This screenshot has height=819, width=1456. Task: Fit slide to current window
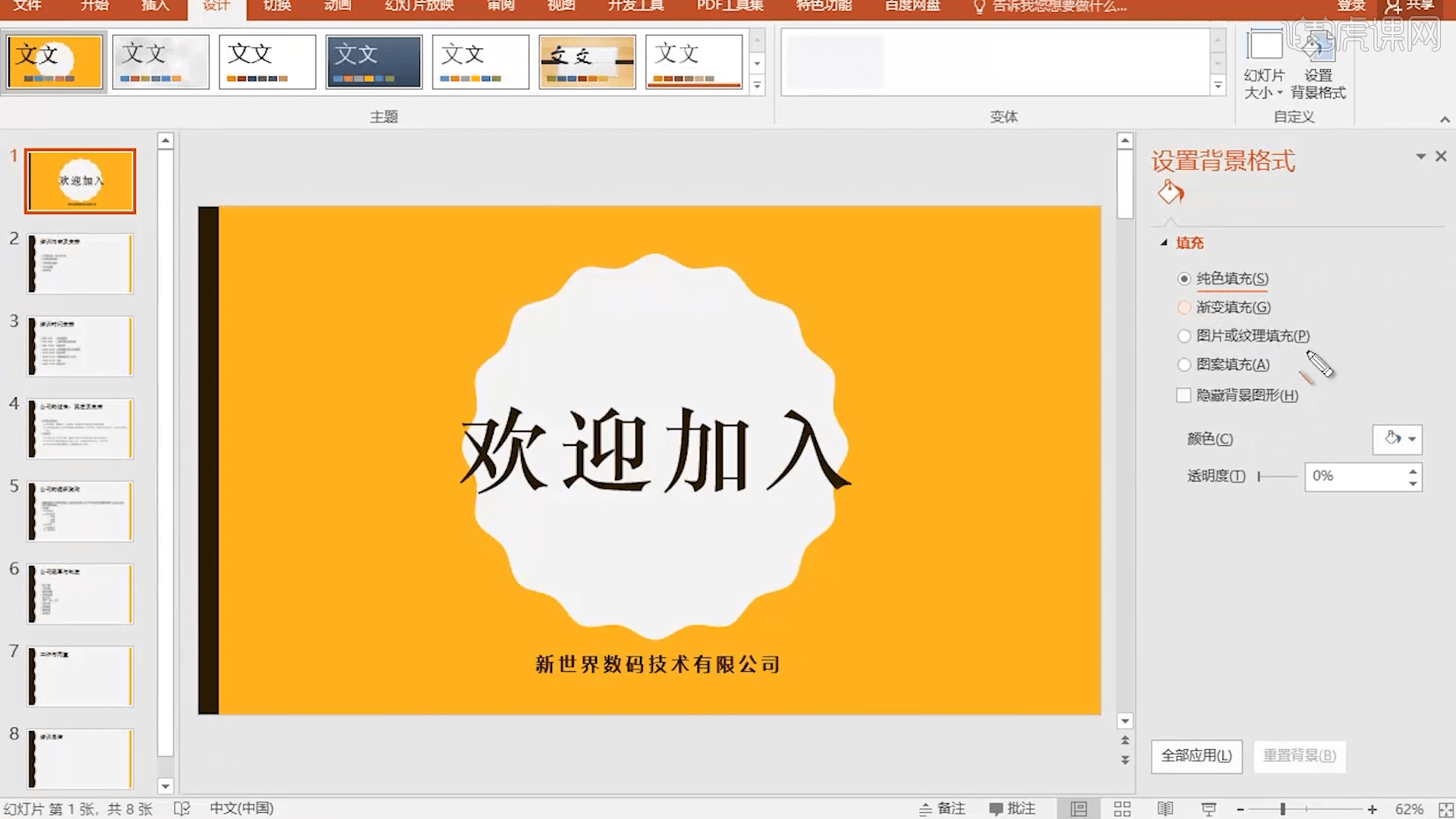(1446, 809)
